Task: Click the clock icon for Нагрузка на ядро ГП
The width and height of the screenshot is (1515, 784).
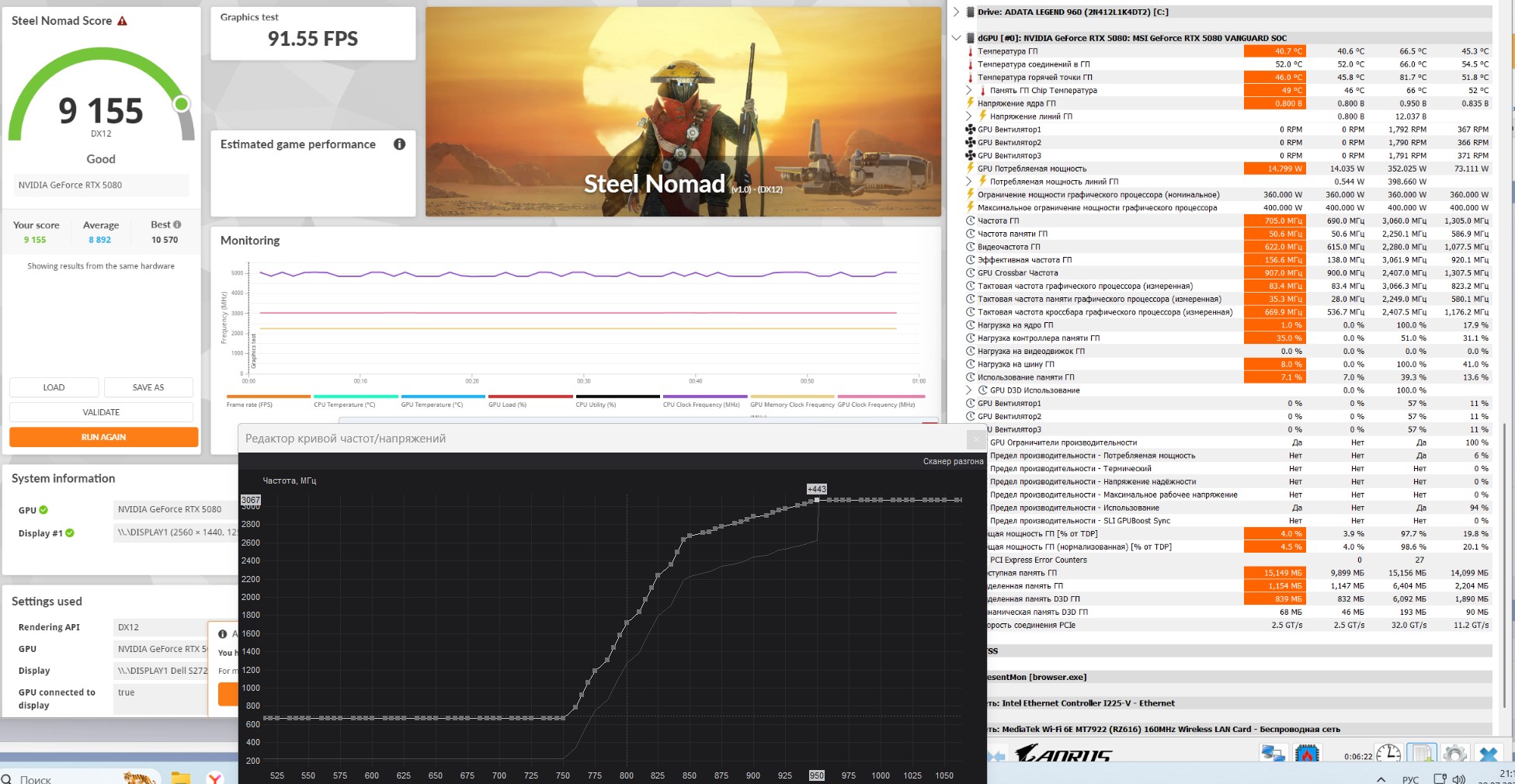Action: coord(970,325)
